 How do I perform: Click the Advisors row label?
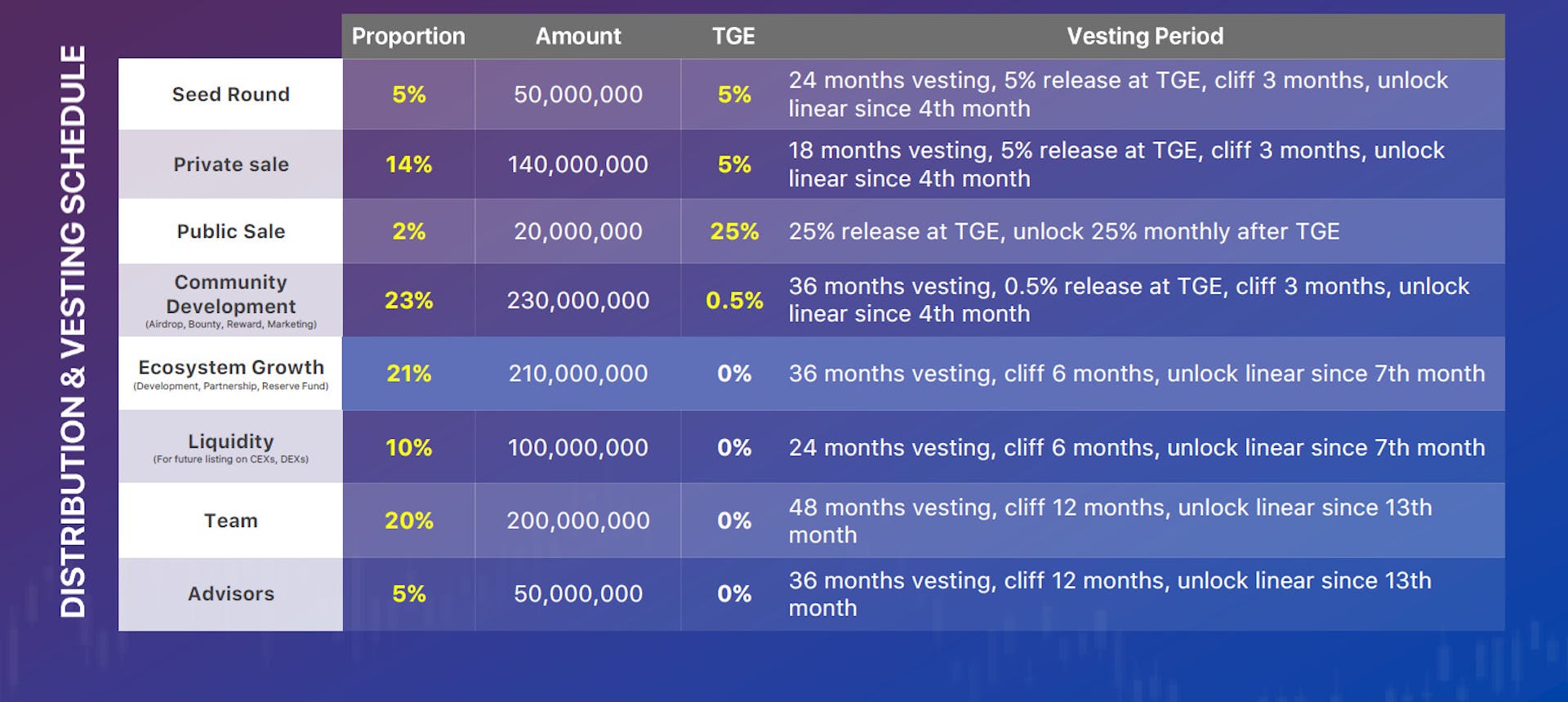click(x=230, y=593)
